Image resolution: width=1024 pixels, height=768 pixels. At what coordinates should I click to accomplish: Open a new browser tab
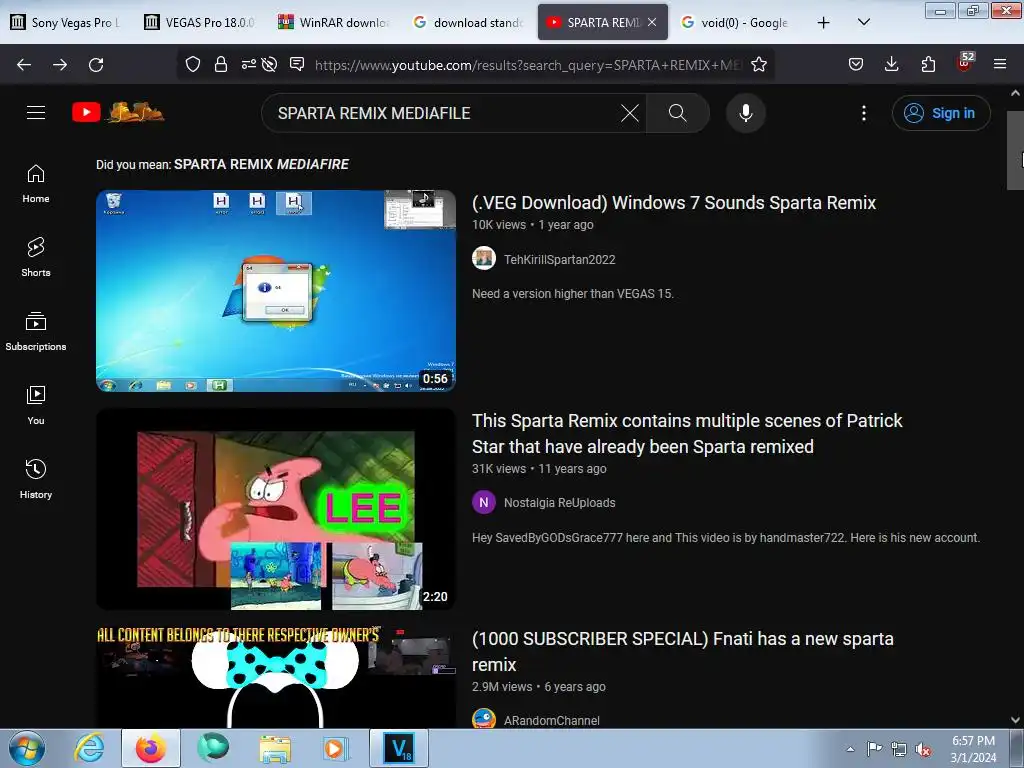click(x=824, y=22)
